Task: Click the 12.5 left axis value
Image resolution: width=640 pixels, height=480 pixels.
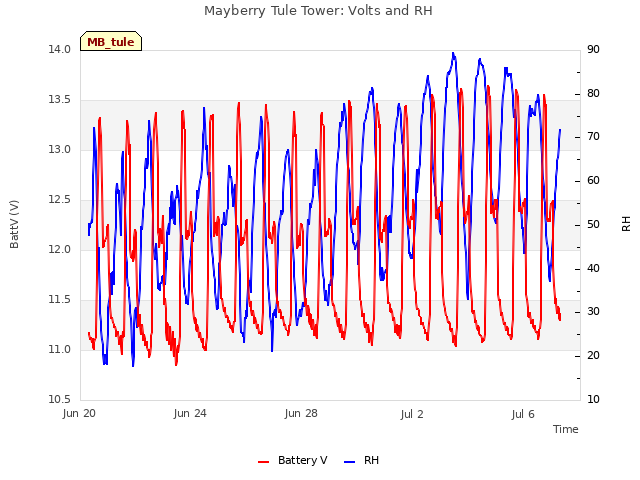Action: coord(60,200)
